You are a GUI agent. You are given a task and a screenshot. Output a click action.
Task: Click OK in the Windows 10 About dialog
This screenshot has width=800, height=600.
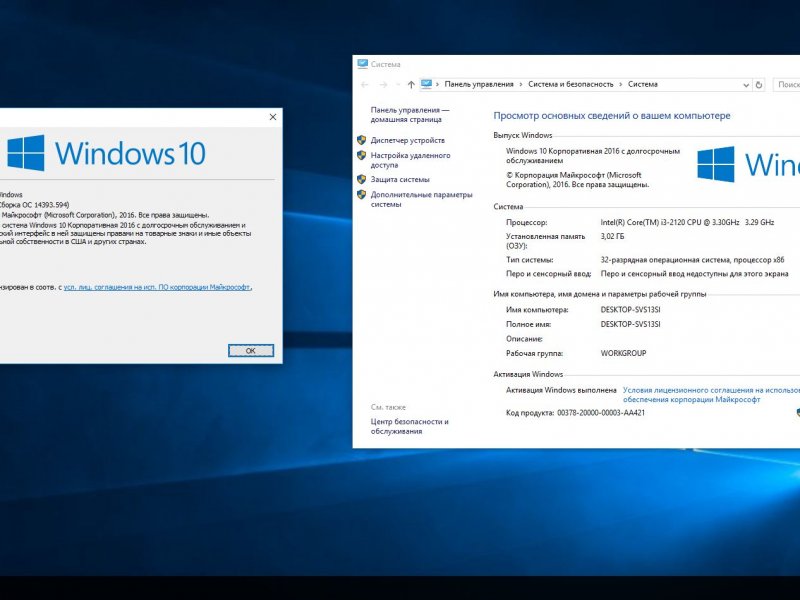tap(251, 351)
